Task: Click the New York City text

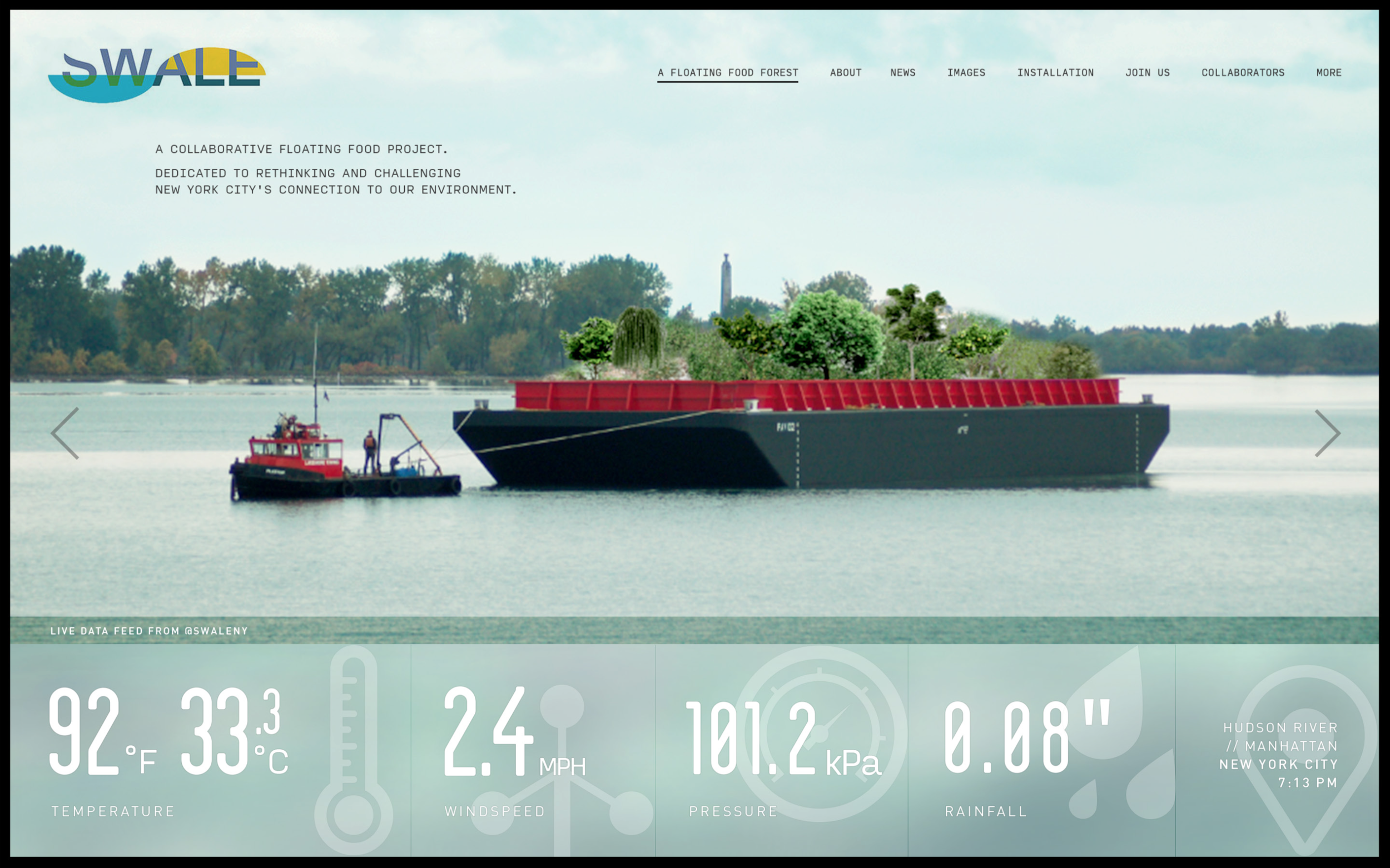Action: coord(1279,765)
